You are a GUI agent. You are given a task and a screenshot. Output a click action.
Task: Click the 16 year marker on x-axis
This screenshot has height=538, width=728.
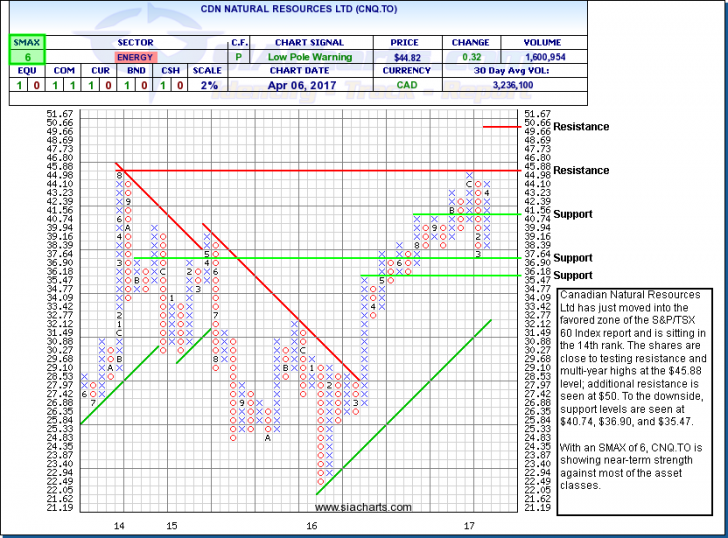(313, 525)
